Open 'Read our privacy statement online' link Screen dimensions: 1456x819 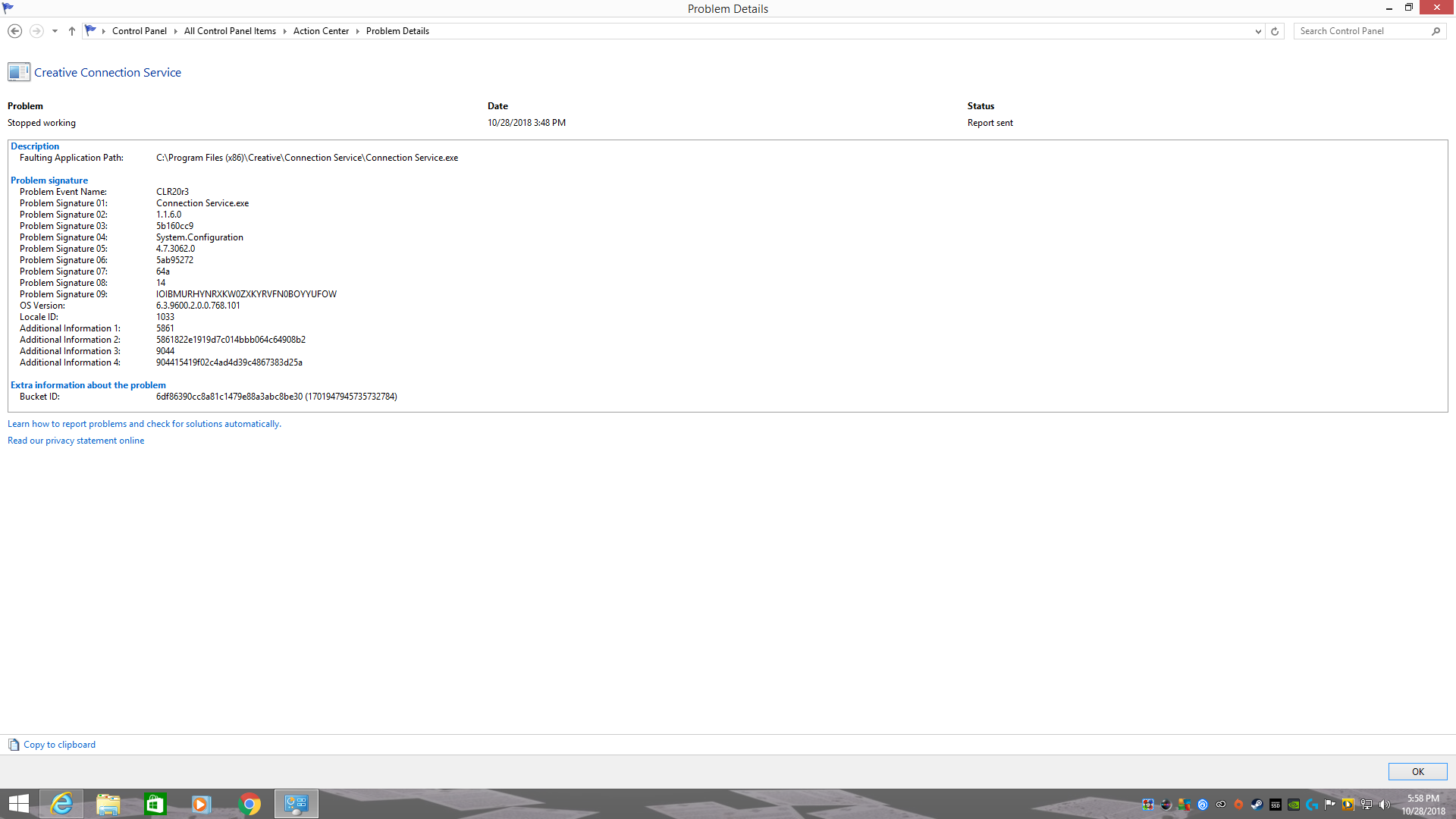coord(76,441)
